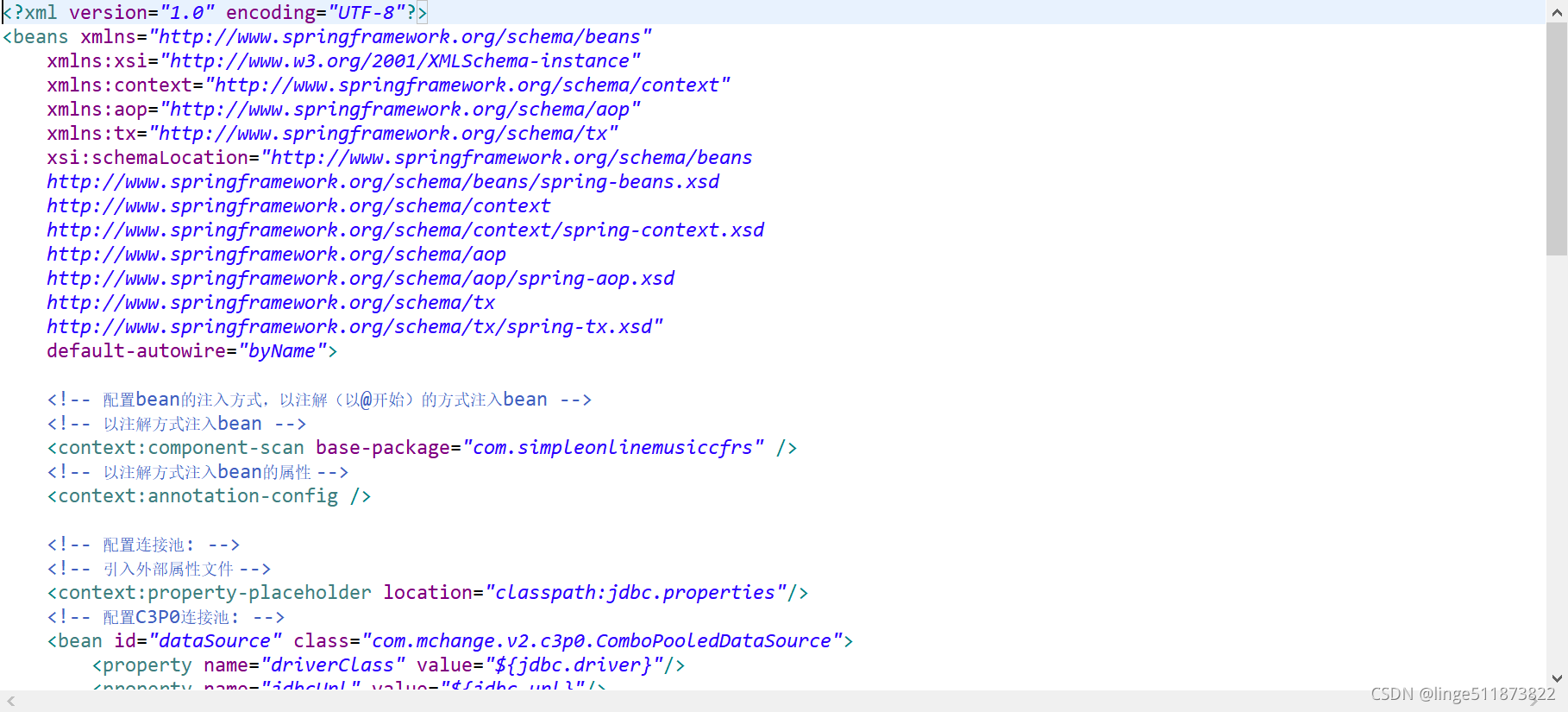Click the spring-aop.xsd URL line
The width and height of the screenshot is (1568, 712).
[x=361, y=279]
